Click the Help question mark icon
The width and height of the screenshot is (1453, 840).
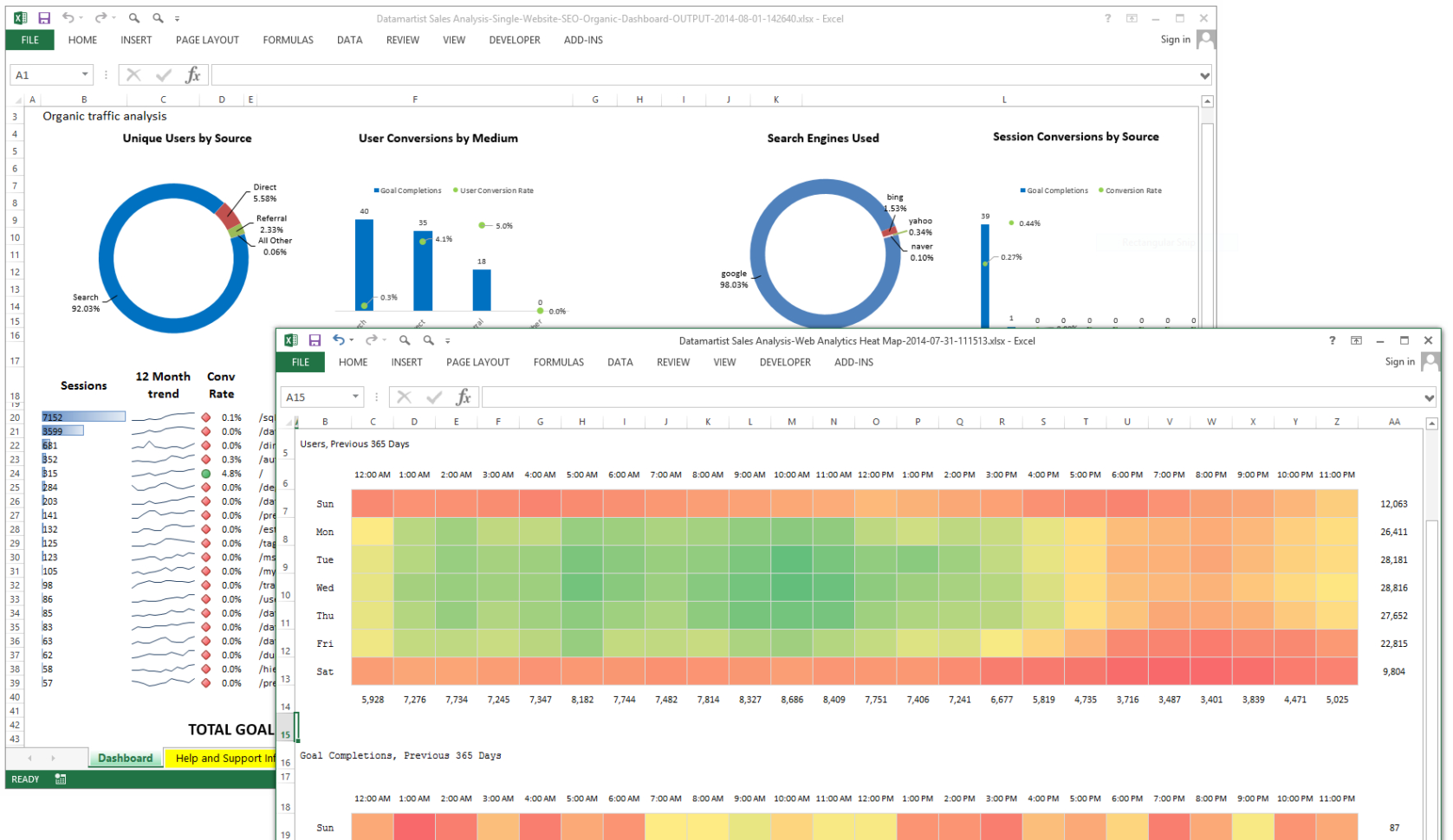coord(1332,340)
